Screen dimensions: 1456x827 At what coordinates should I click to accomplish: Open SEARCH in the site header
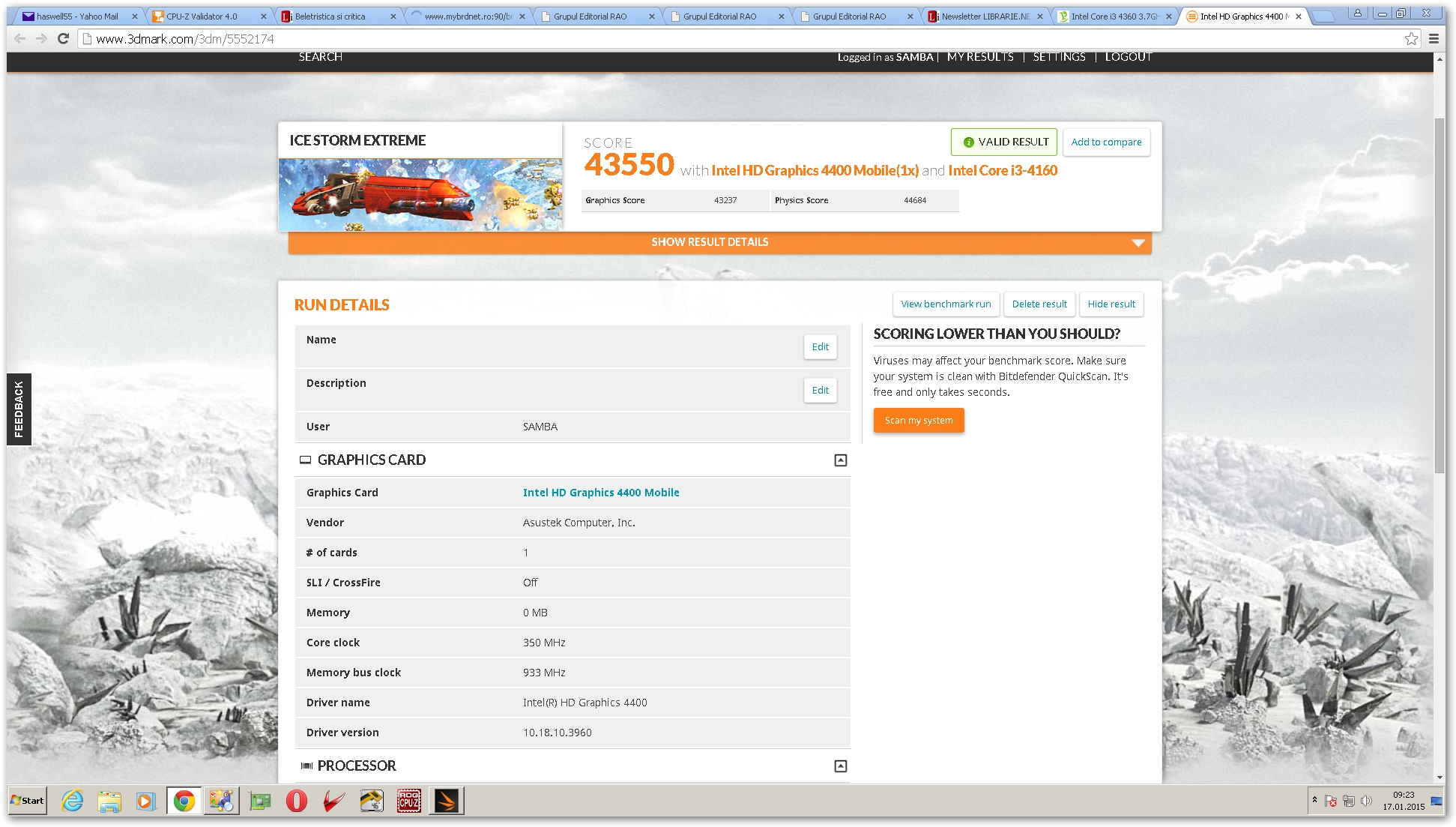(320, 57)
